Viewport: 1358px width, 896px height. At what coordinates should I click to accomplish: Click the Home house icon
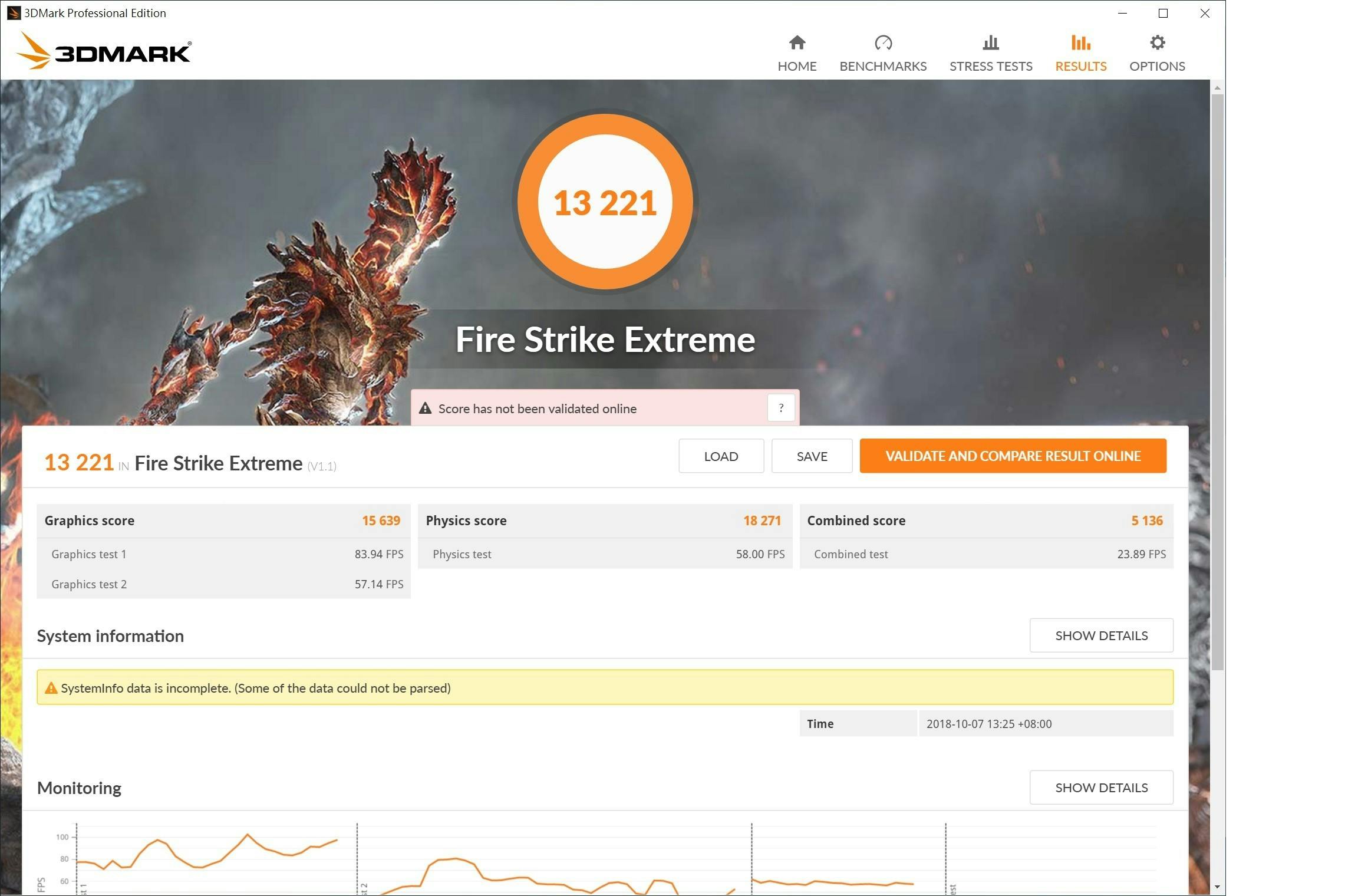pyautogui.click(x=797, y=42)
